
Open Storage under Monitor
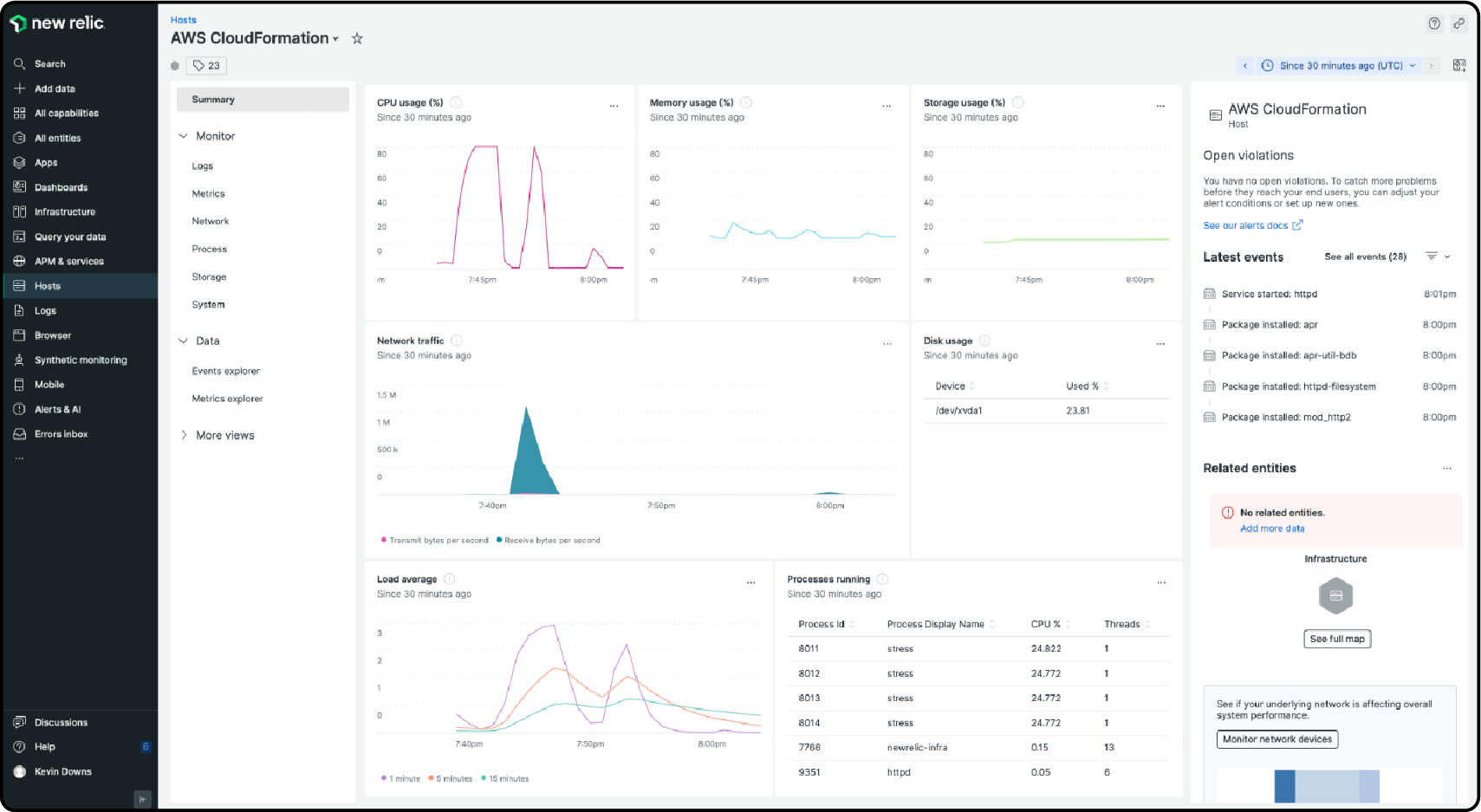tap(209, 277)
